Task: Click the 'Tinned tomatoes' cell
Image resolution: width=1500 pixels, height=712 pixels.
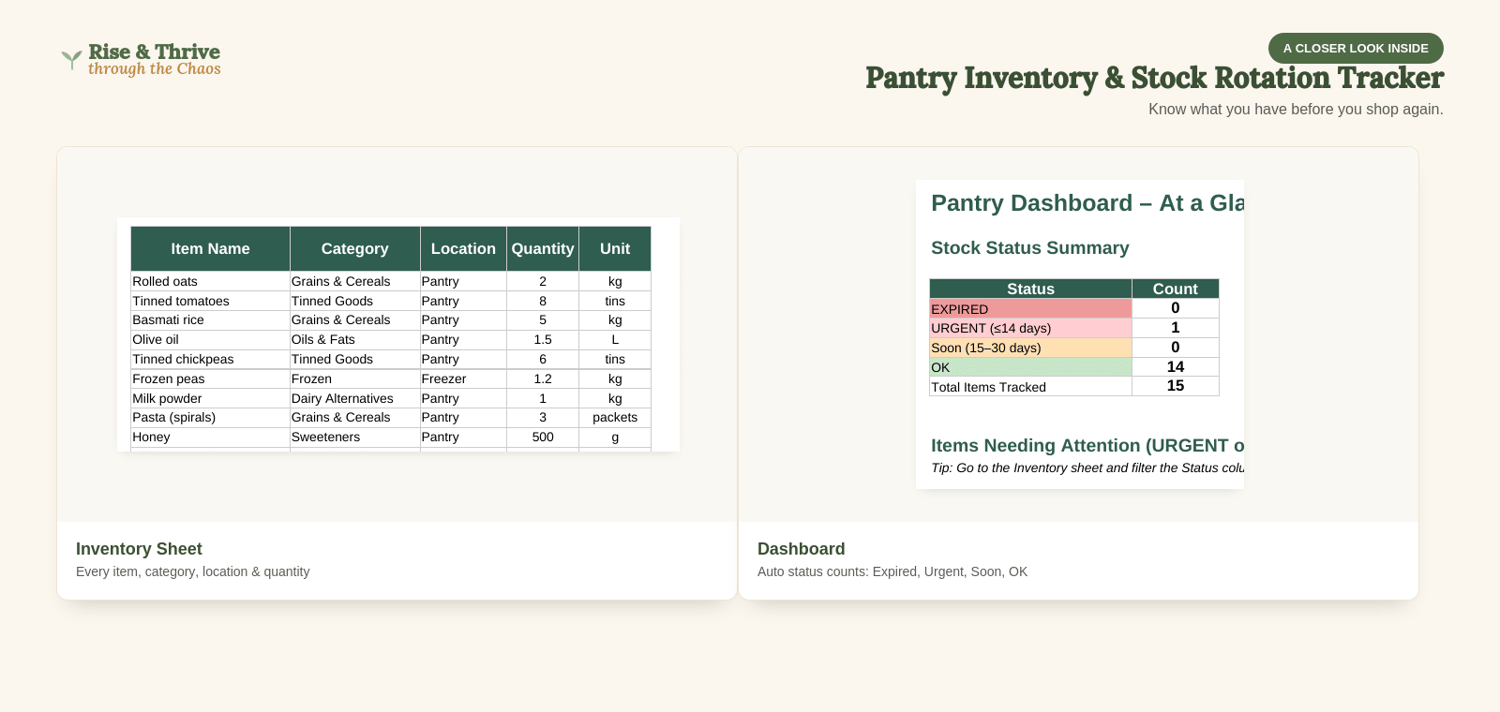Action: pos(210,301)
